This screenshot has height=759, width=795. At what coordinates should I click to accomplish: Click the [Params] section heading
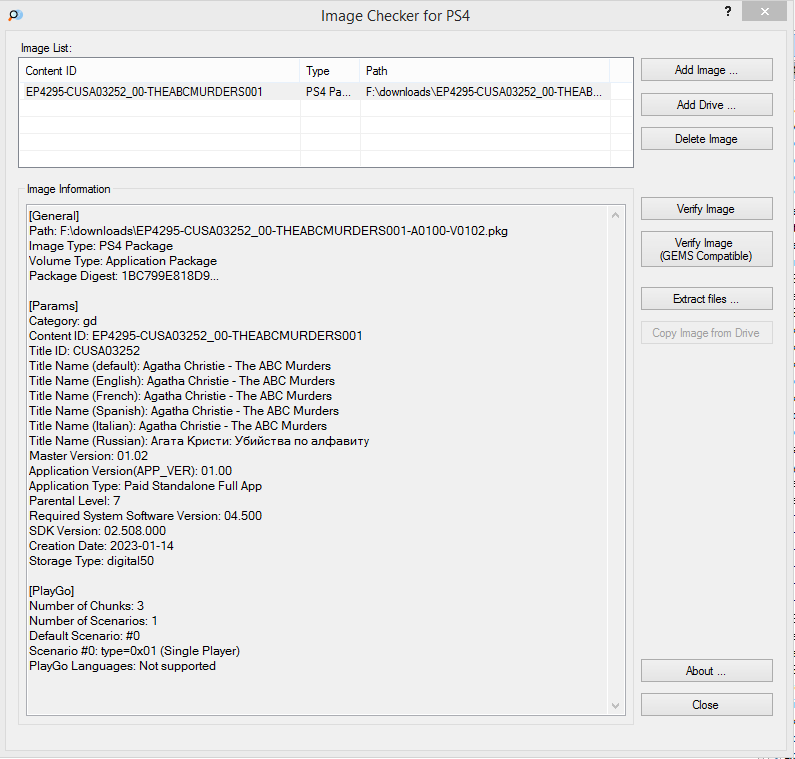[53, 306]
